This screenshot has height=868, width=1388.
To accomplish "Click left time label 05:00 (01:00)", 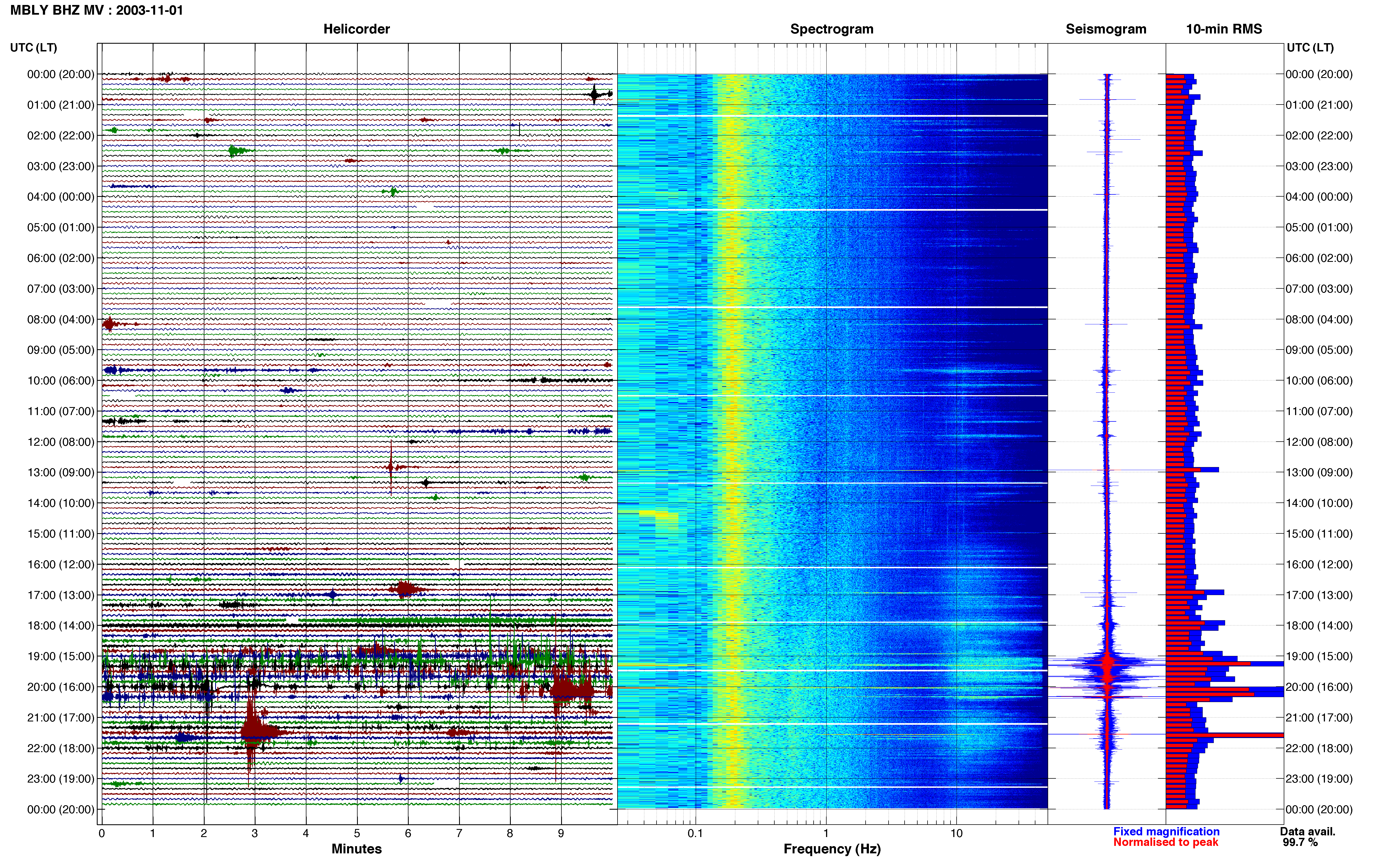I will click(60, 227).
